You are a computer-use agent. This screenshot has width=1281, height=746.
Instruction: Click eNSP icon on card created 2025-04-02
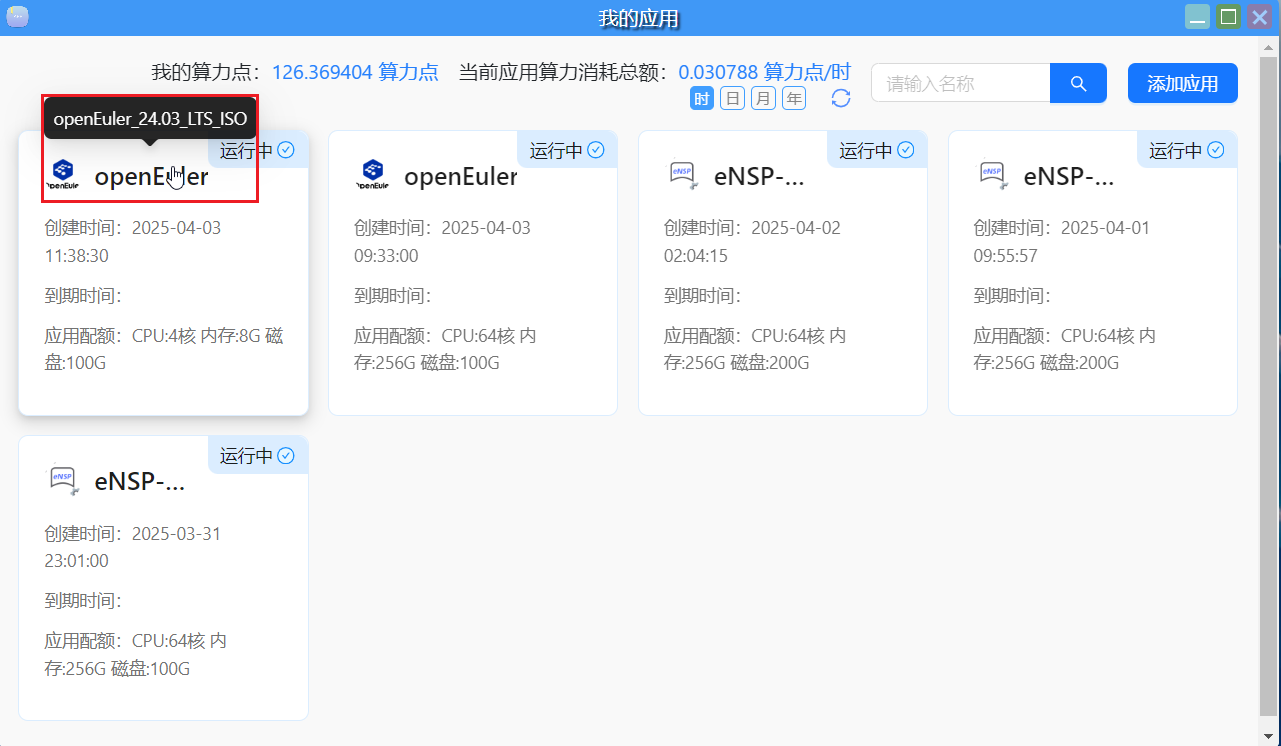(x=683, y=175)
